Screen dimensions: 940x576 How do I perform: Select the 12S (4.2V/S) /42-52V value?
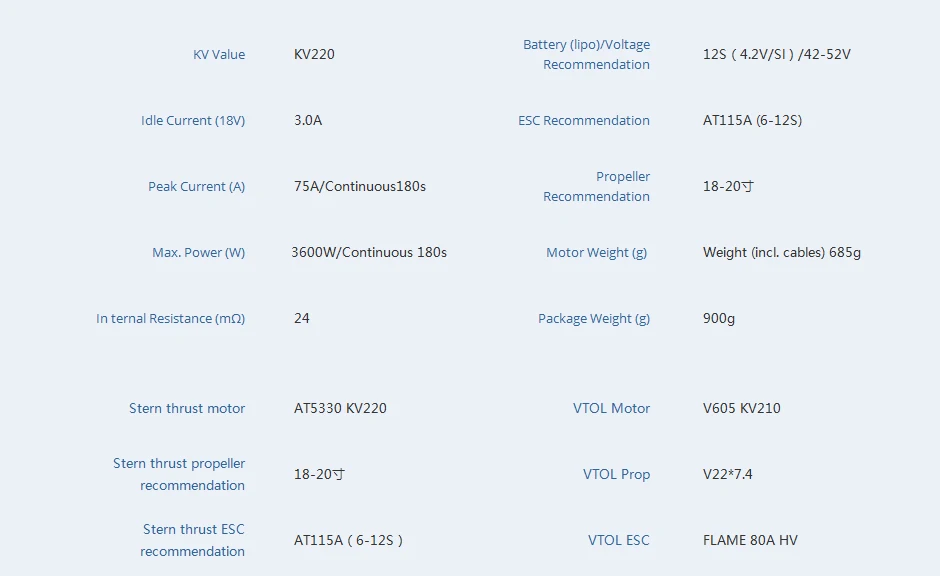[777, 54]
